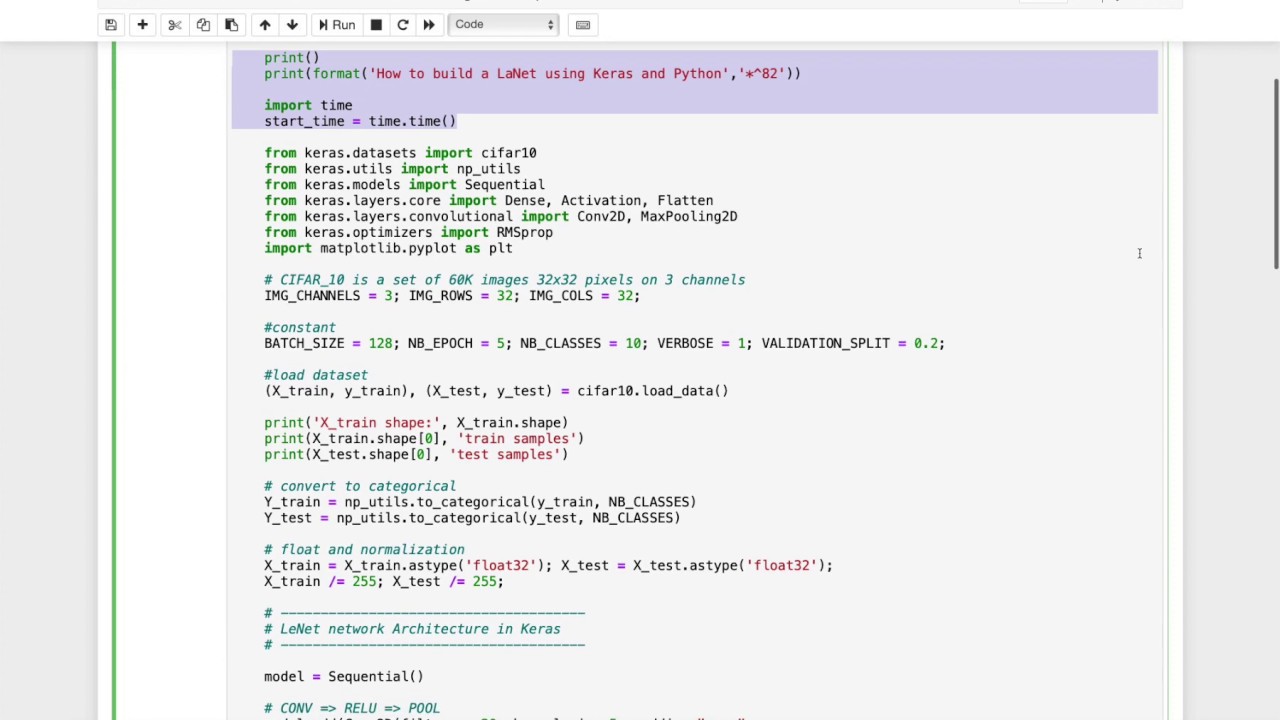Click the '#load dataset' comment
This screenshot has width=1280, height=720.
pos(316,375)
